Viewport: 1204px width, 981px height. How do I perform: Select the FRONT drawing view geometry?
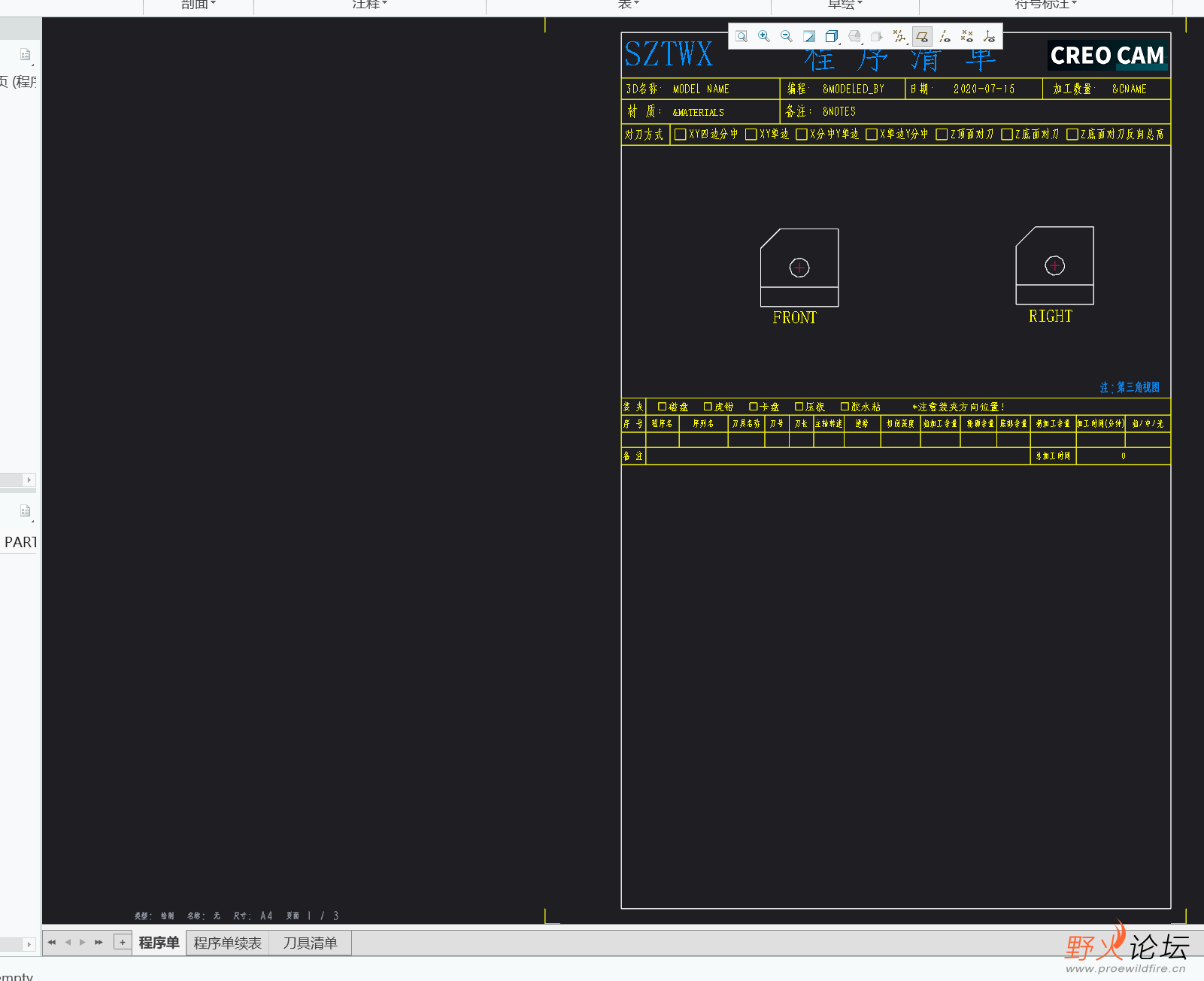pos(799,268)
